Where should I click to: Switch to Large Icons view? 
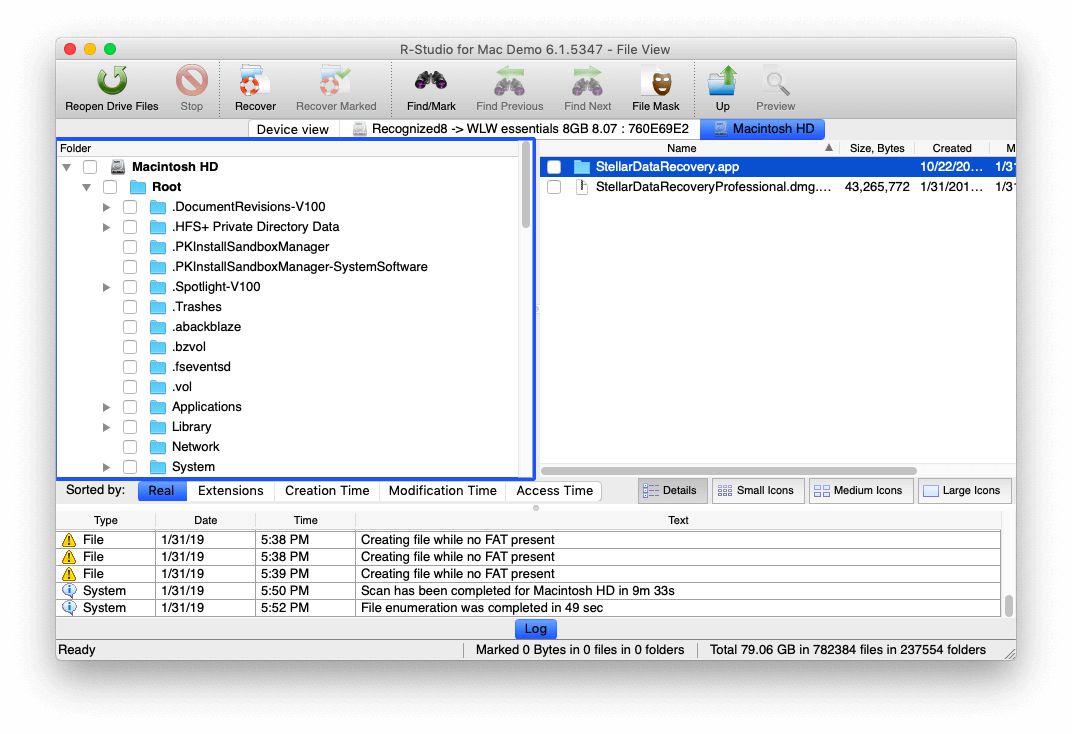(x=964, y=491)
